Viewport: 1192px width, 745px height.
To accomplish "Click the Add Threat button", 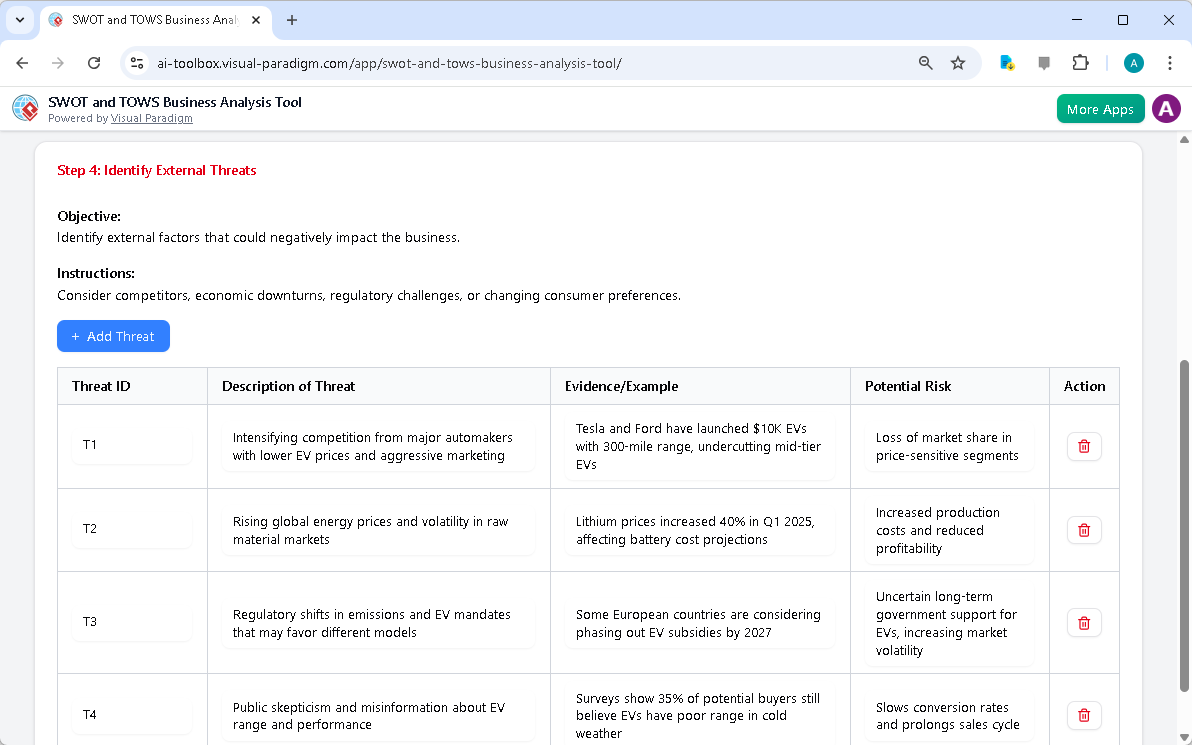I will coord(113,336).
